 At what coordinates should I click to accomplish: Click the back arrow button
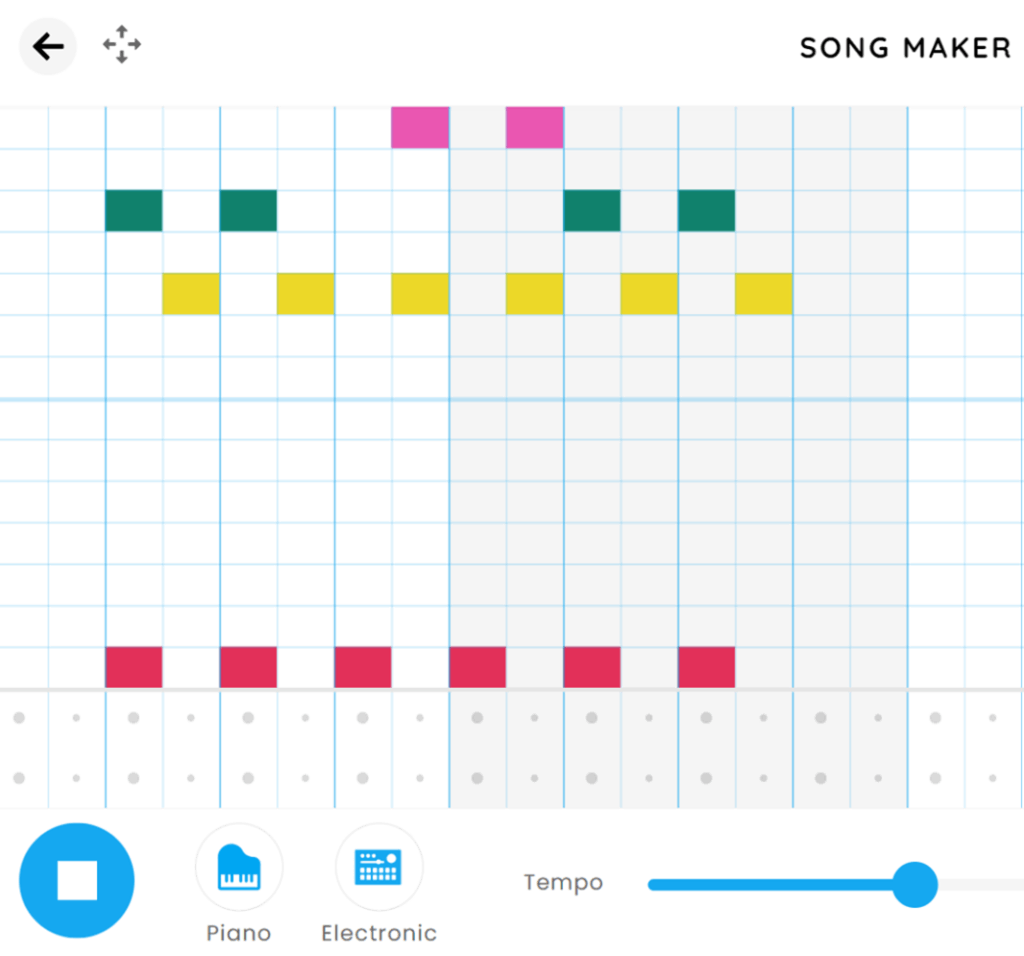tap(48, 46)
